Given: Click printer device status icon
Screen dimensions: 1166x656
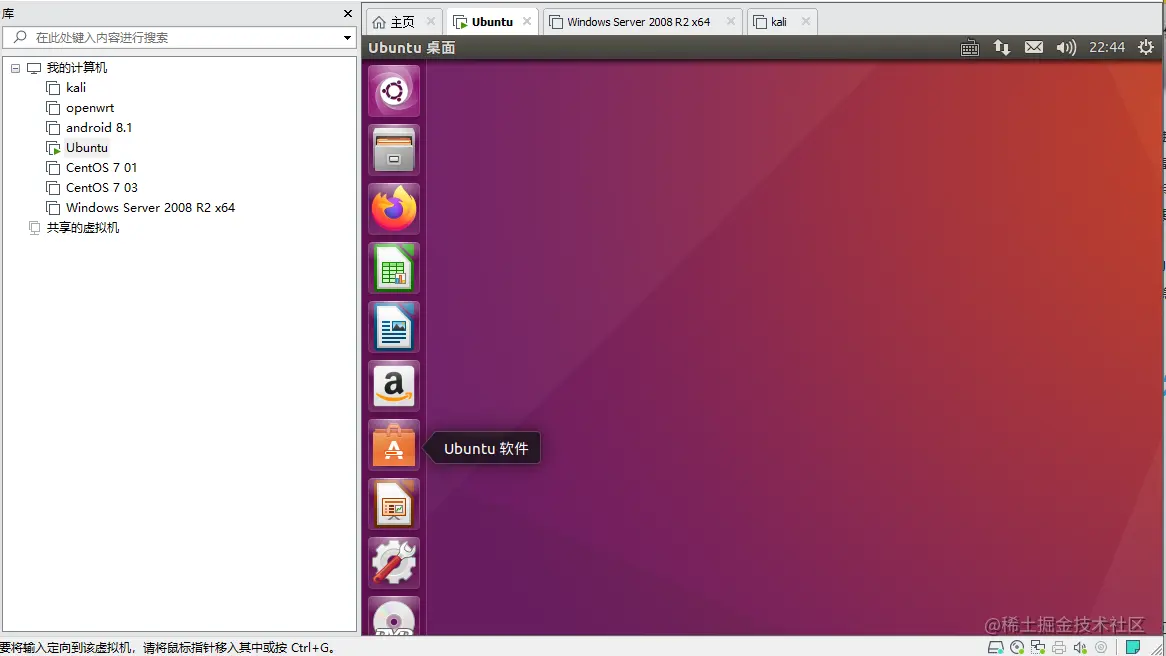Looking at the screenshot, I should coord(1059,647).
